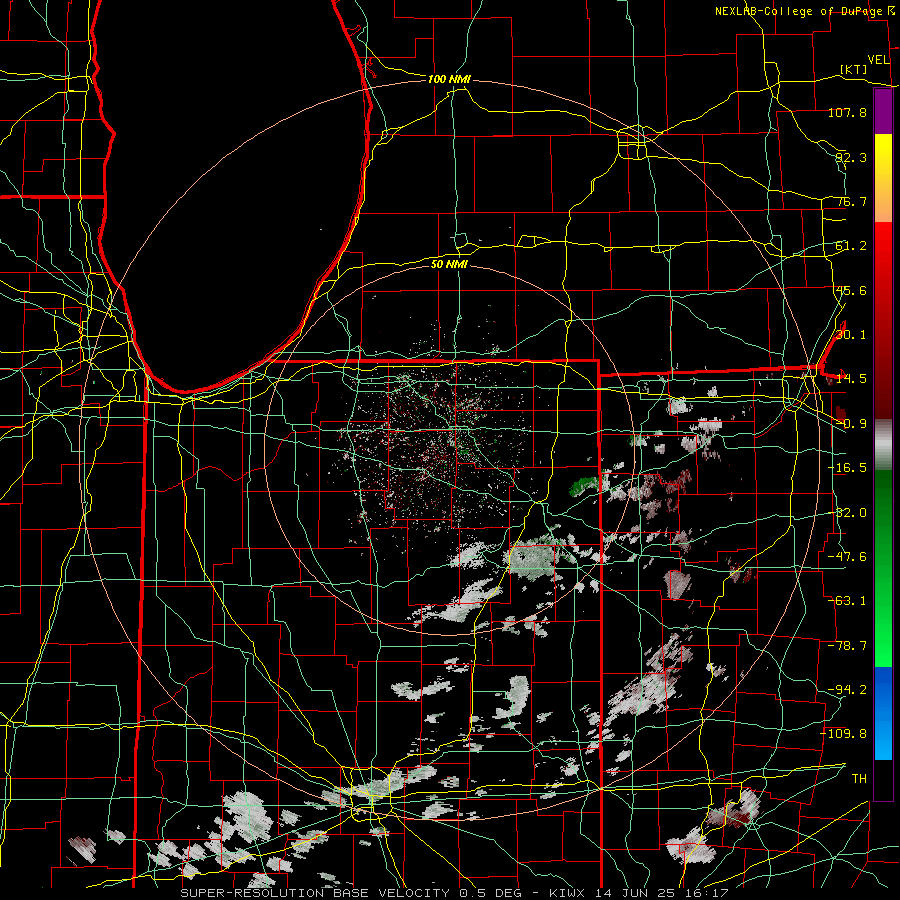The height and width of the screenshot is (900, 900).
Task: Click the Super-Resolution Base Velocity caption
Action: click(x=455, y=893)
